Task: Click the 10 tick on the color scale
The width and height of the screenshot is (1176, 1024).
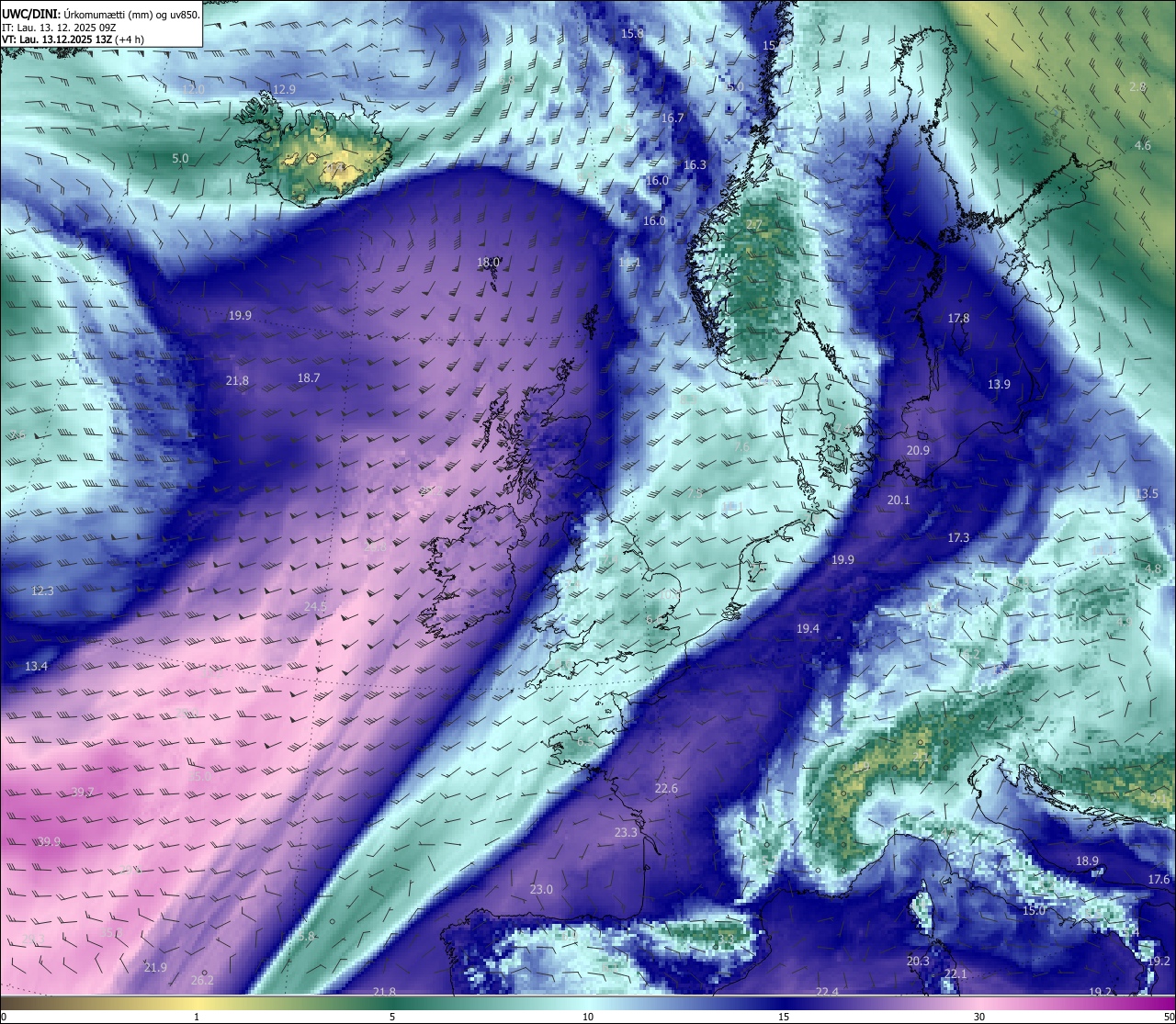Action: pyautogui.click(x=588, y=1017)
